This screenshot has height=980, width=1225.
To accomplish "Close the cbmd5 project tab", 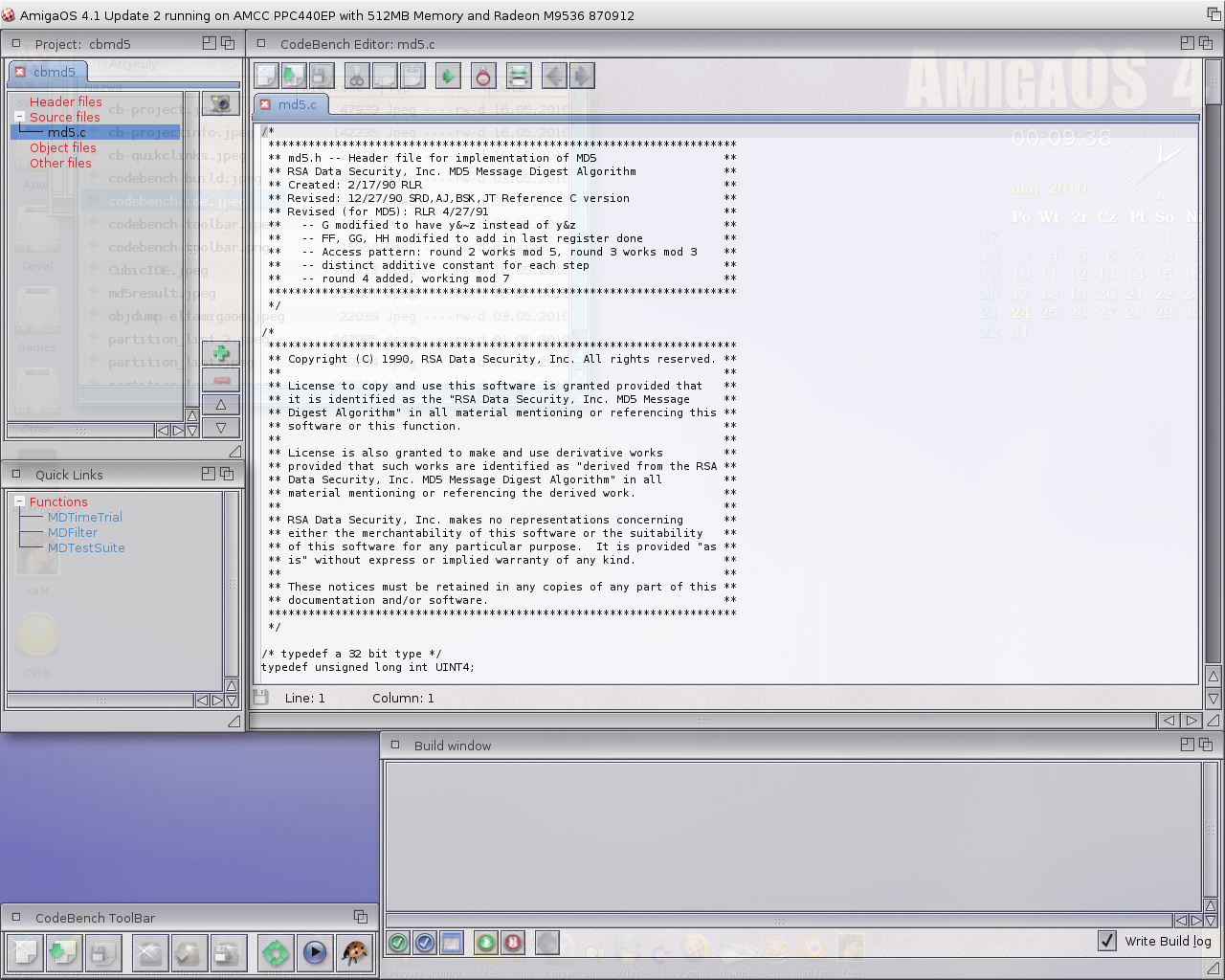I will pos(20,72).
